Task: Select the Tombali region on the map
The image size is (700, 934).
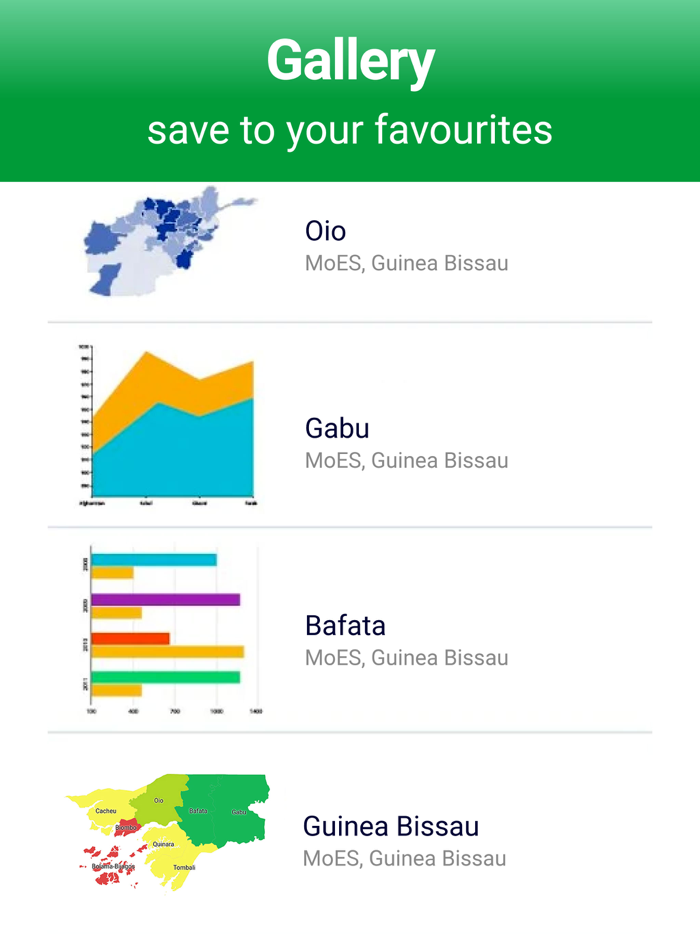Action: pyautogui.click(x=183, y=866)
